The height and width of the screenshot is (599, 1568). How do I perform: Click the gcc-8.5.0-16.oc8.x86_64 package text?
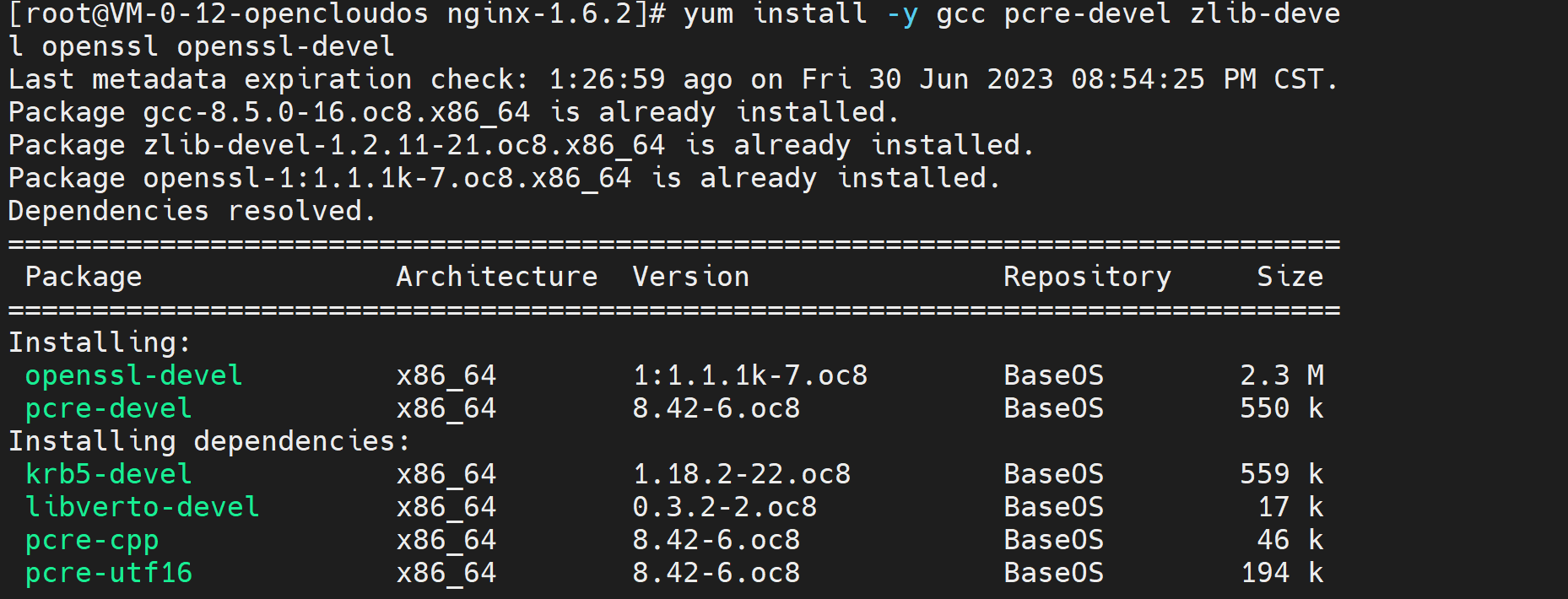pos(336,112)
